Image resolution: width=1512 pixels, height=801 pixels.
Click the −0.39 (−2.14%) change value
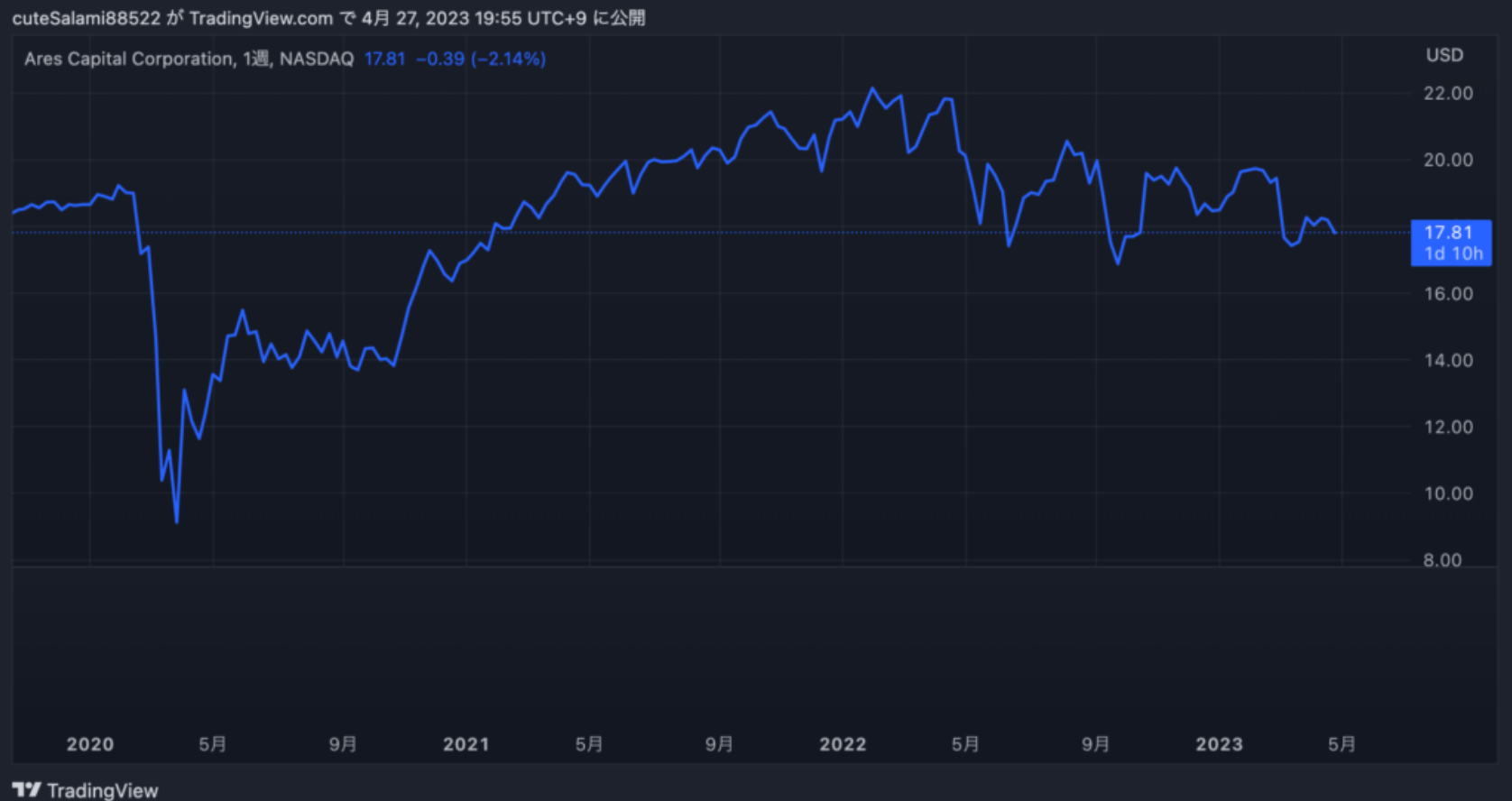pyautogui.click(x=481, y=59)
